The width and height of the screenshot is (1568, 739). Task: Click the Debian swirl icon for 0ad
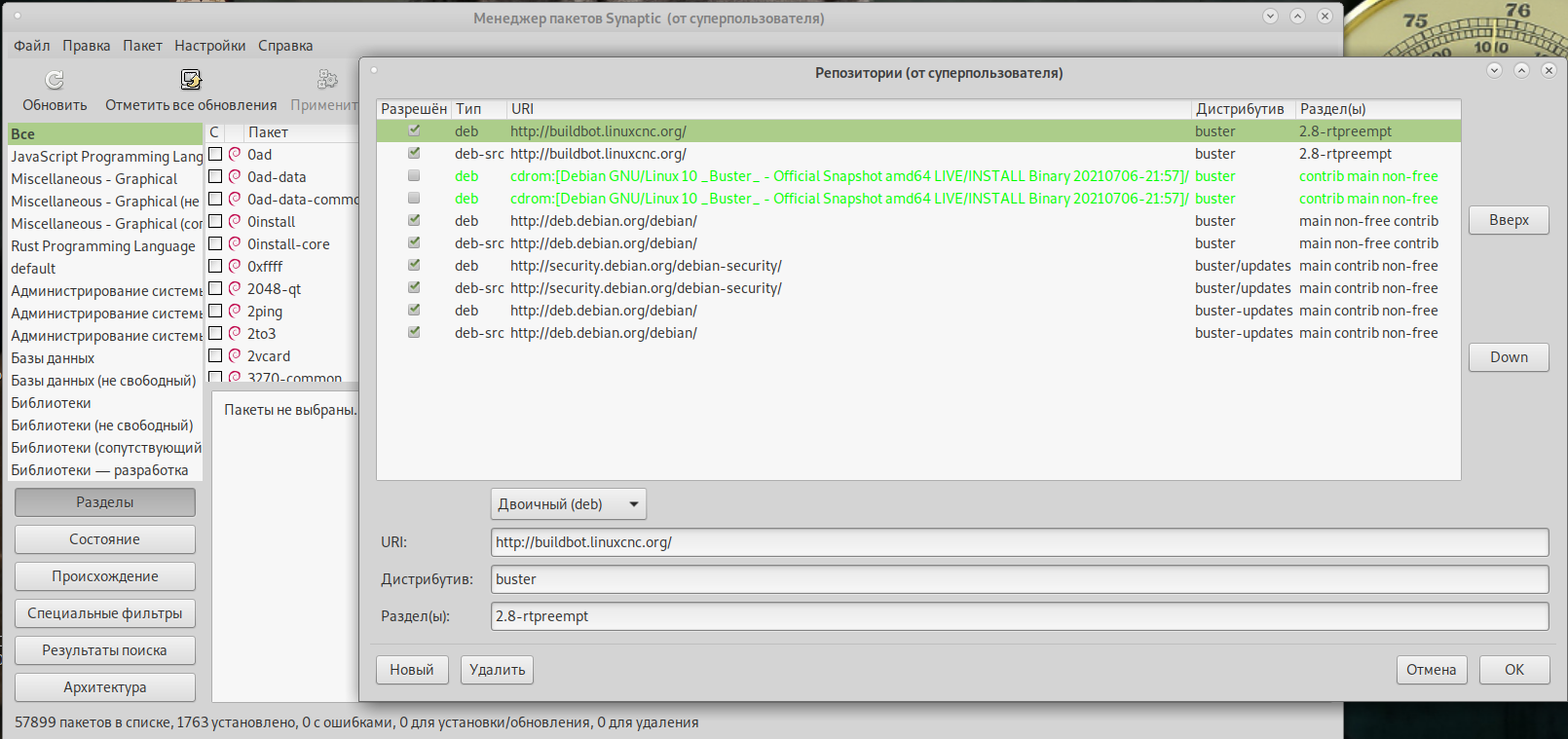tap(235, 154)
